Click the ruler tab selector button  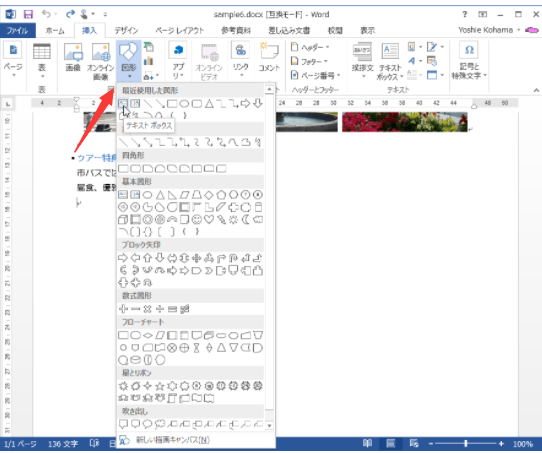(x=8, y=104)
